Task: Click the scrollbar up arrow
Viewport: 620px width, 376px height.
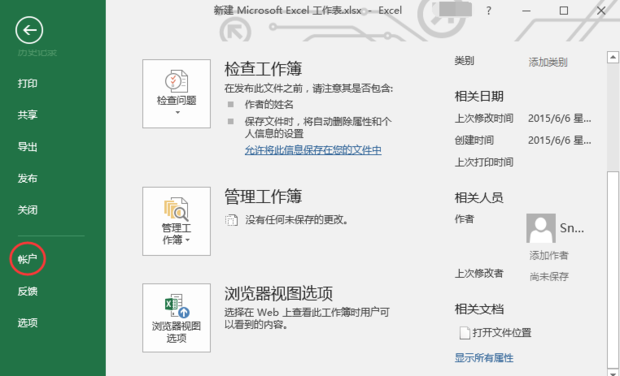Action: pyautogui.click(x=612, y=57)
